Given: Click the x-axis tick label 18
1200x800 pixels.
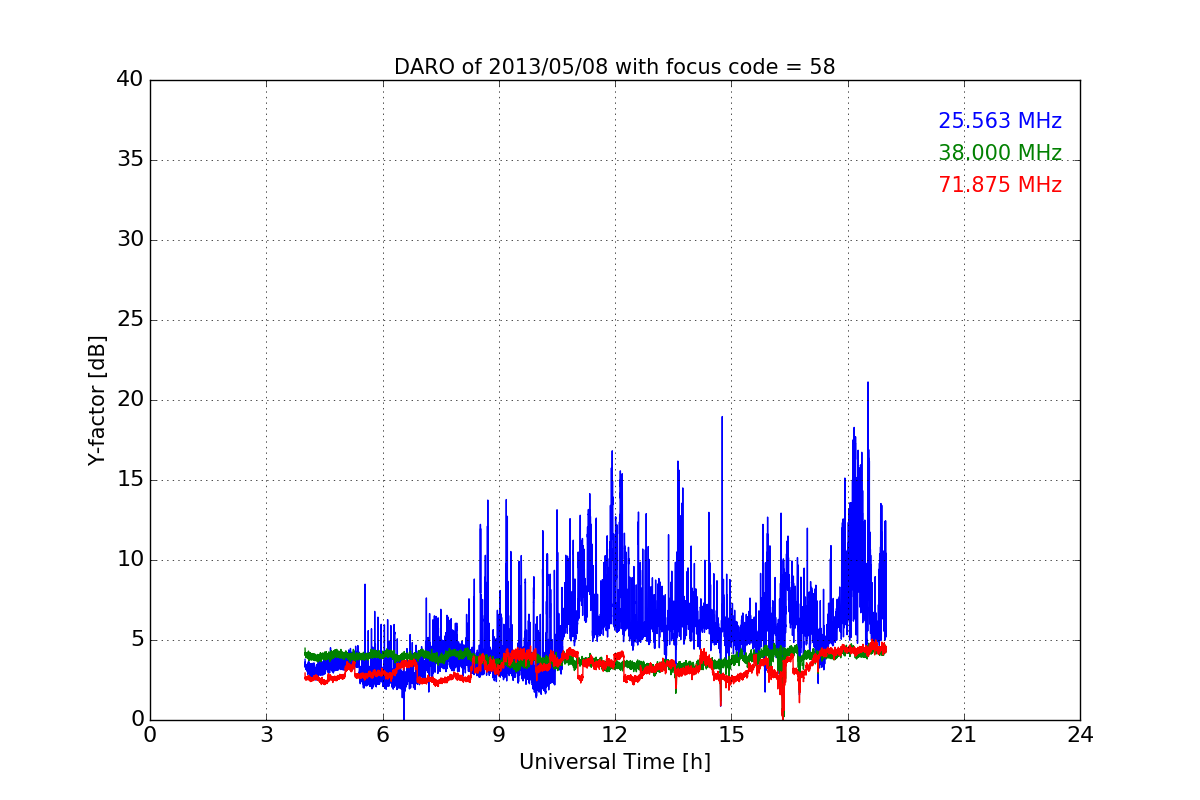Looking at the screenshot, I should [847, 735].
